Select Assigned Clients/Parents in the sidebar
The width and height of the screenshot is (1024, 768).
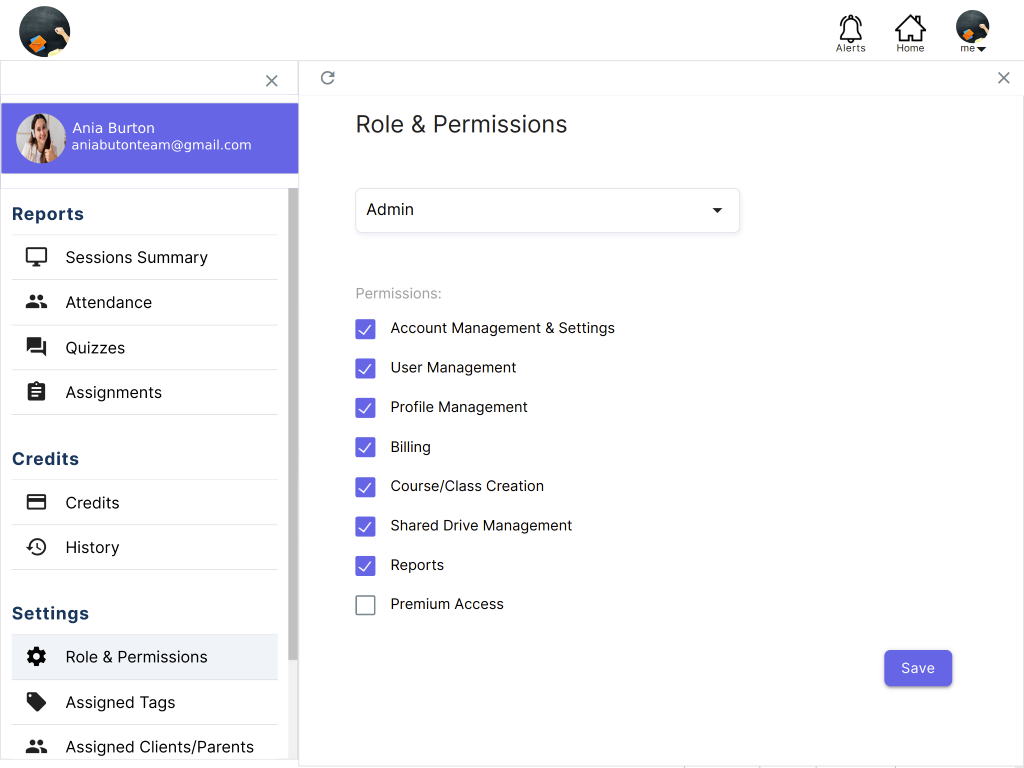click(x=160, y=746)
